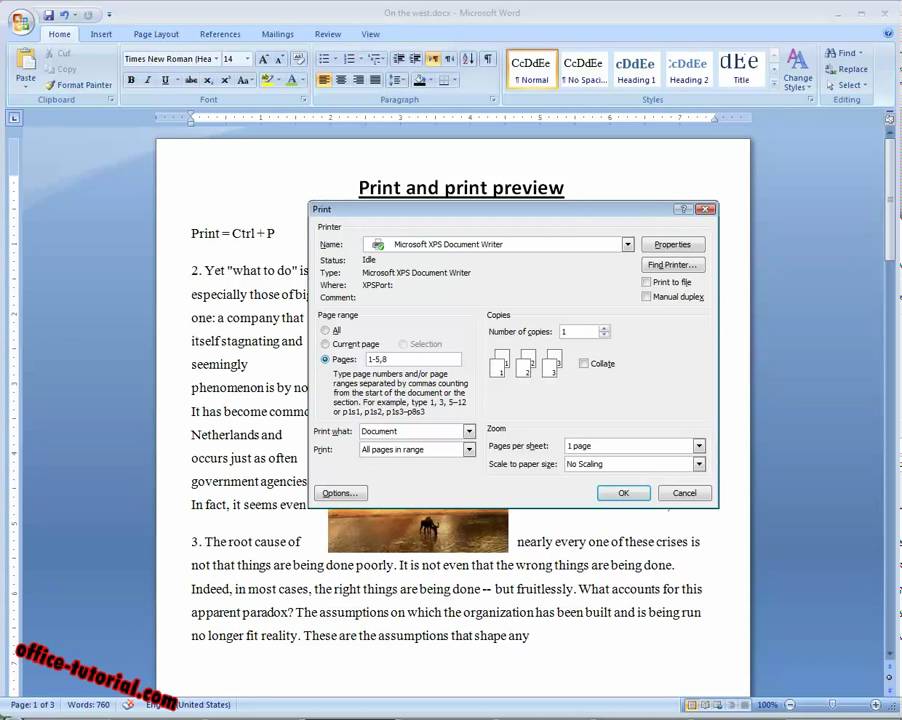The height and width of the screenshot is (720, 902).
Task: Expand the Select menu in Editing
Action: click(x=865, y=85)
